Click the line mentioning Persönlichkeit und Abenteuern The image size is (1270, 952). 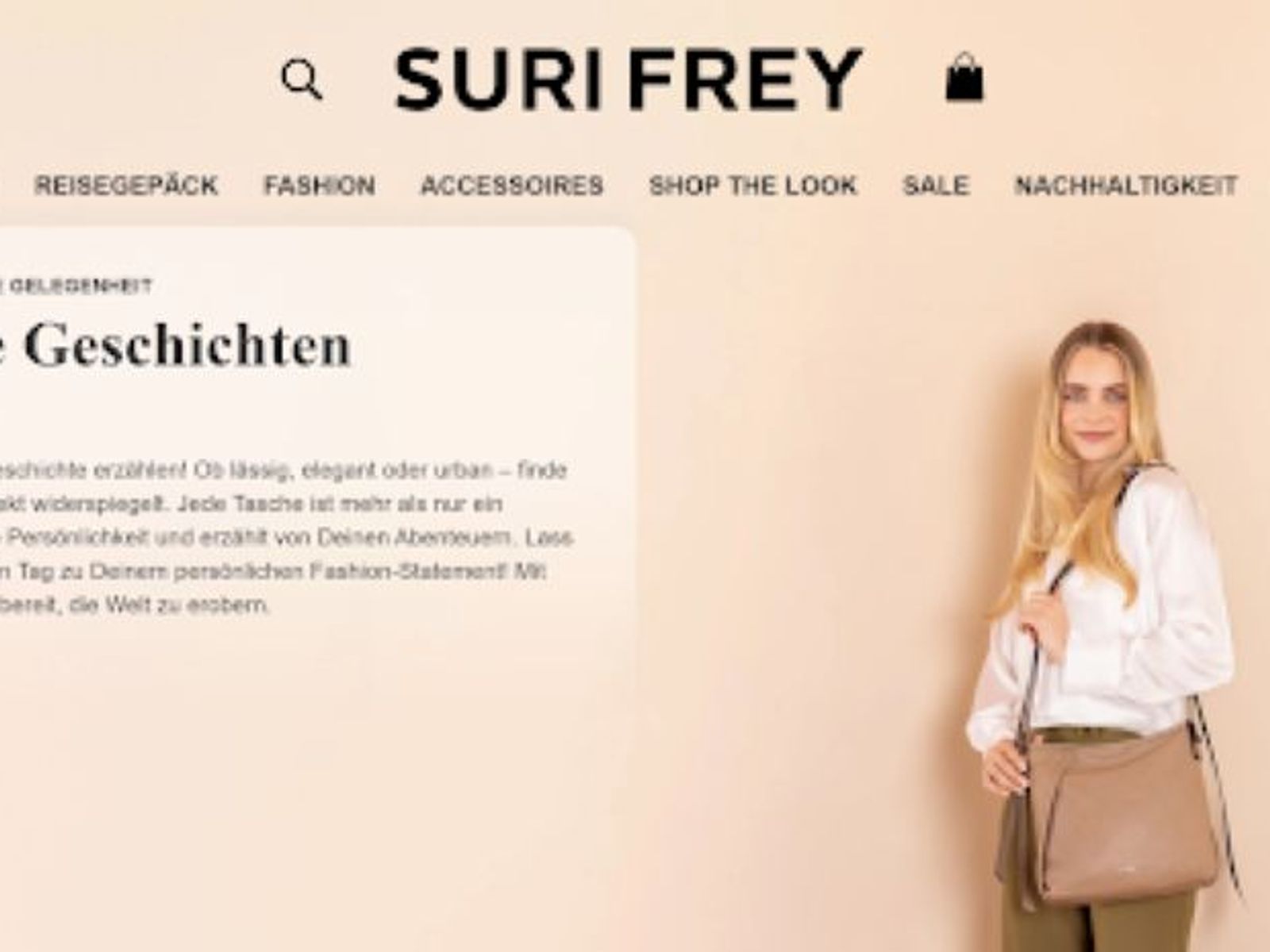pyautogui.click(x=286, y=538)
